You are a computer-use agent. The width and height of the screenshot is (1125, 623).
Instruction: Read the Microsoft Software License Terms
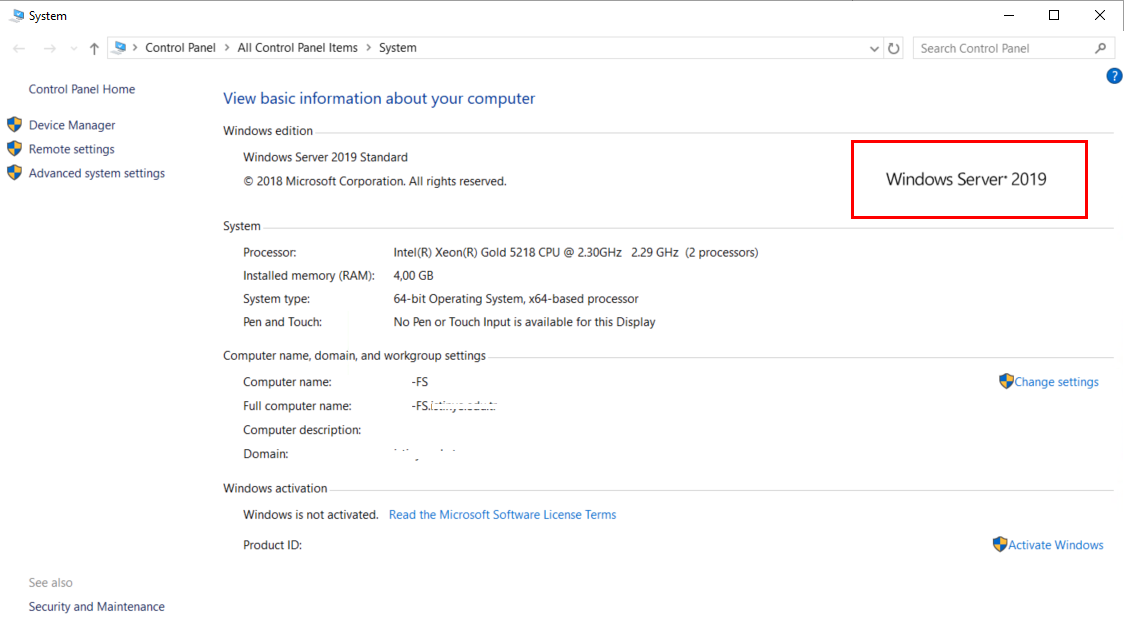(x=502, y=515)
